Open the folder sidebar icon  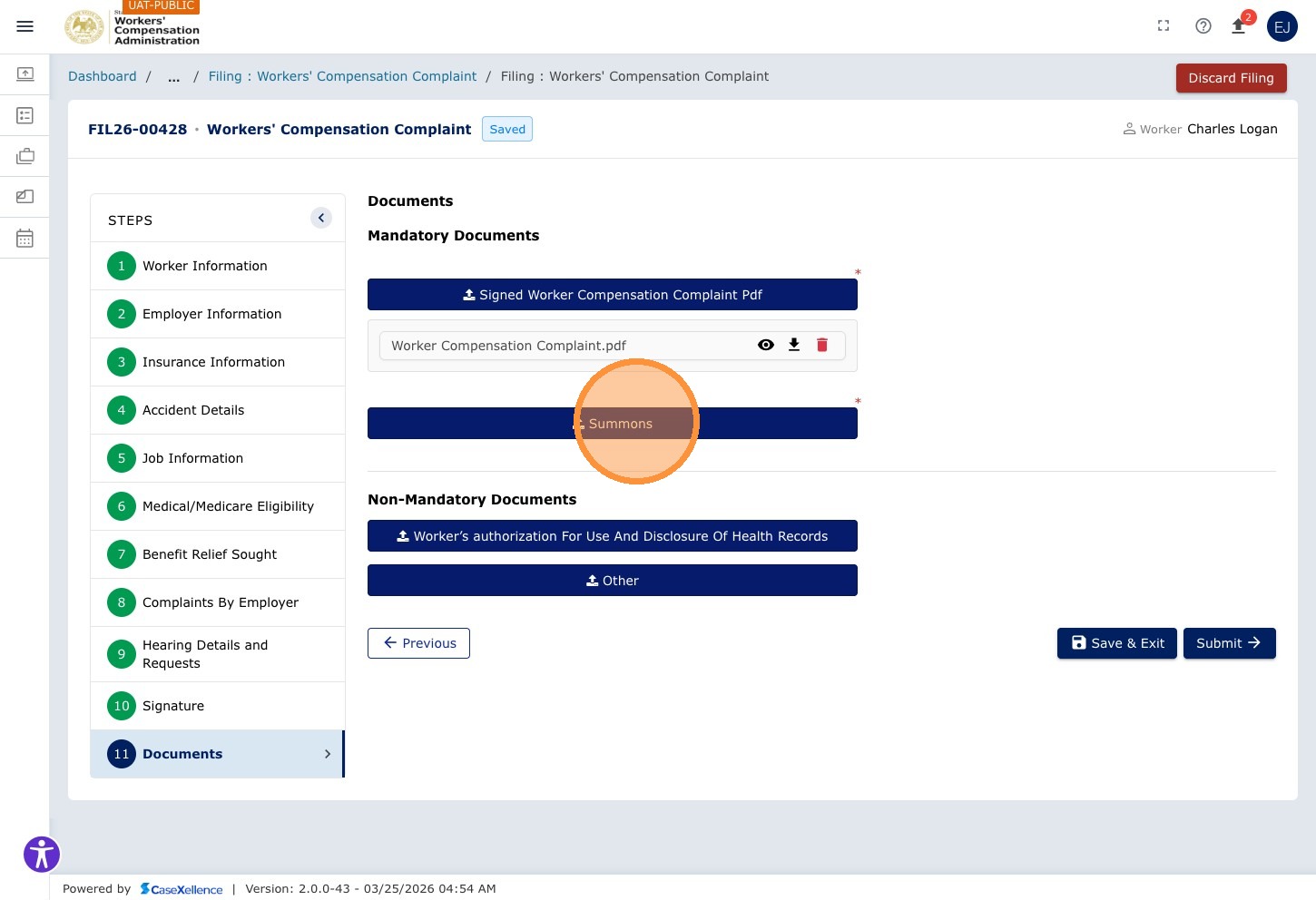pos(25,196)
